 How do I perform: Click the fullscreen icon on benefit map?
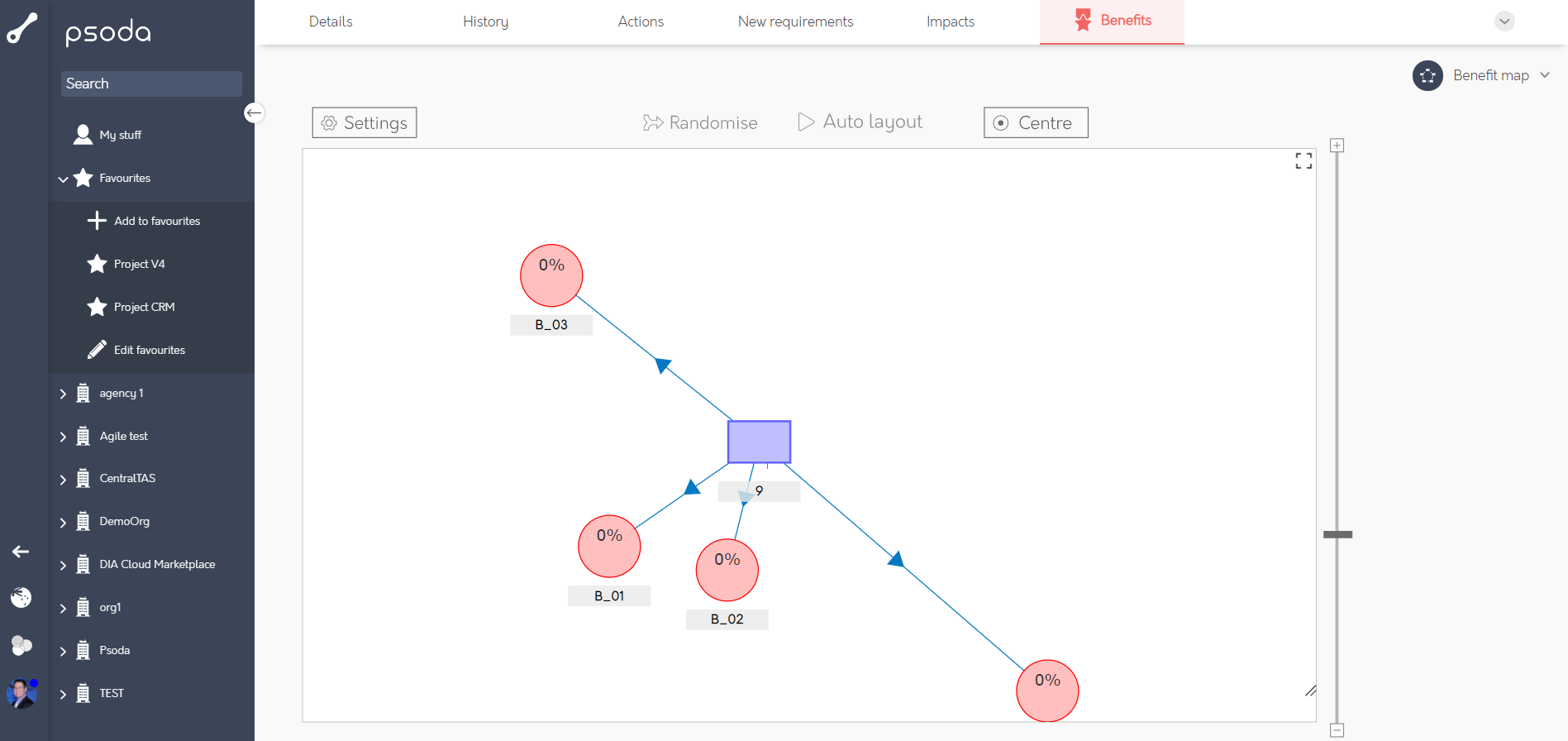1303,161
